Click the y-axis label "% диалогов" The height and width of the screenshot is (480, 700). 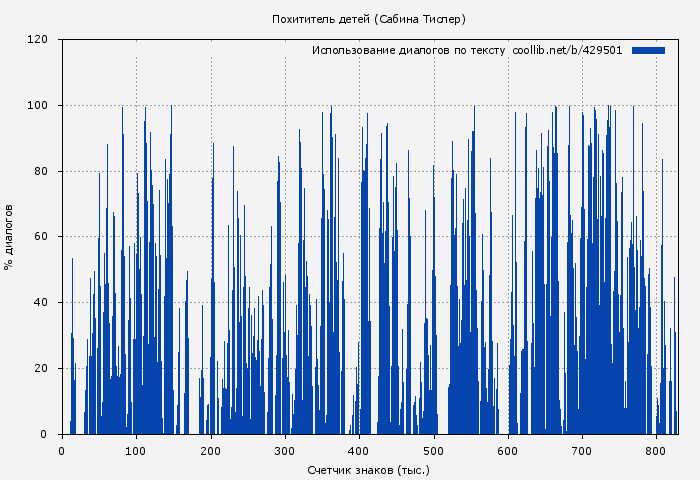[9, 237]
